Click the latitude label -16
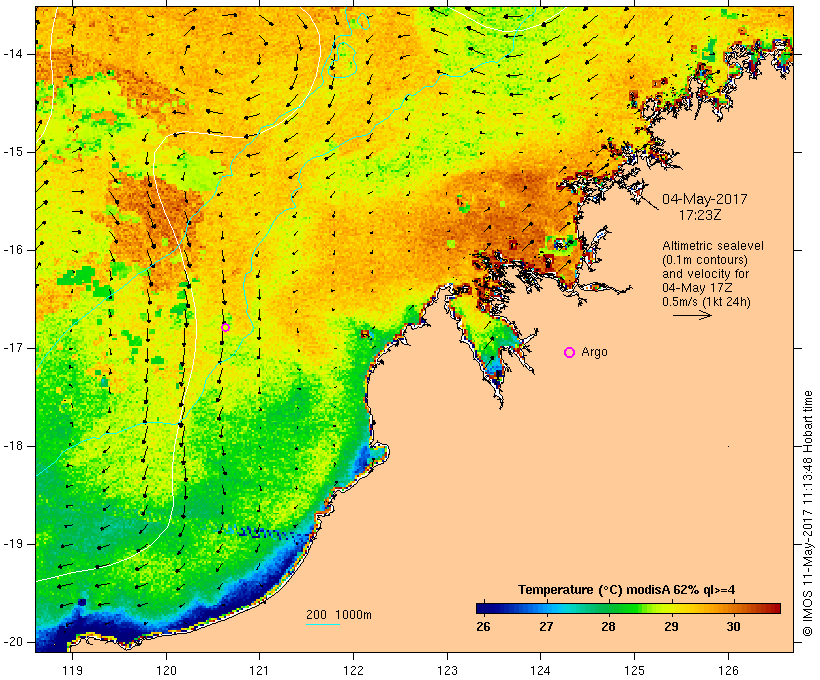Screen dimensions: 820x680 [x=12, y=250]
